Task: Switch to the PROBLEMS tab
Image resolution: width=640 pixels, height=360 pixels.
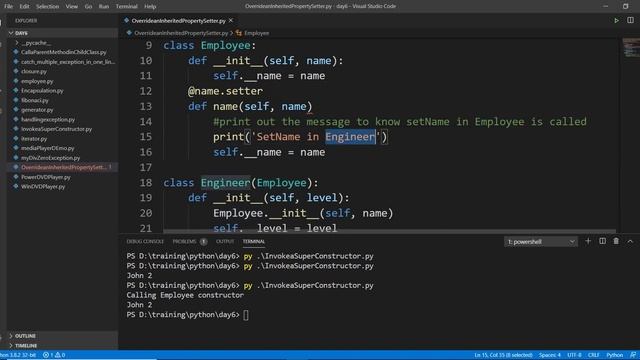Action: click(189, 242)
